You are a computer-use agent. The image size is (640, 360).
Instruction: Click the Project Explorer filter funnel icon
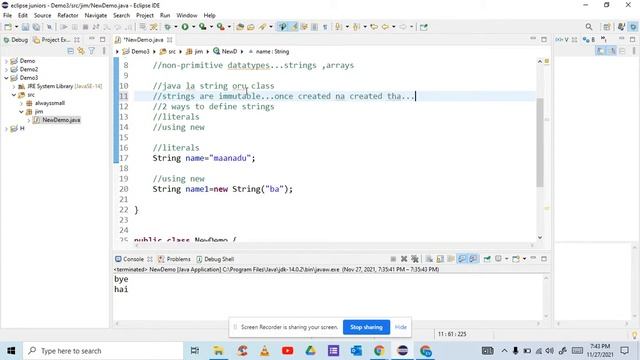92,51
